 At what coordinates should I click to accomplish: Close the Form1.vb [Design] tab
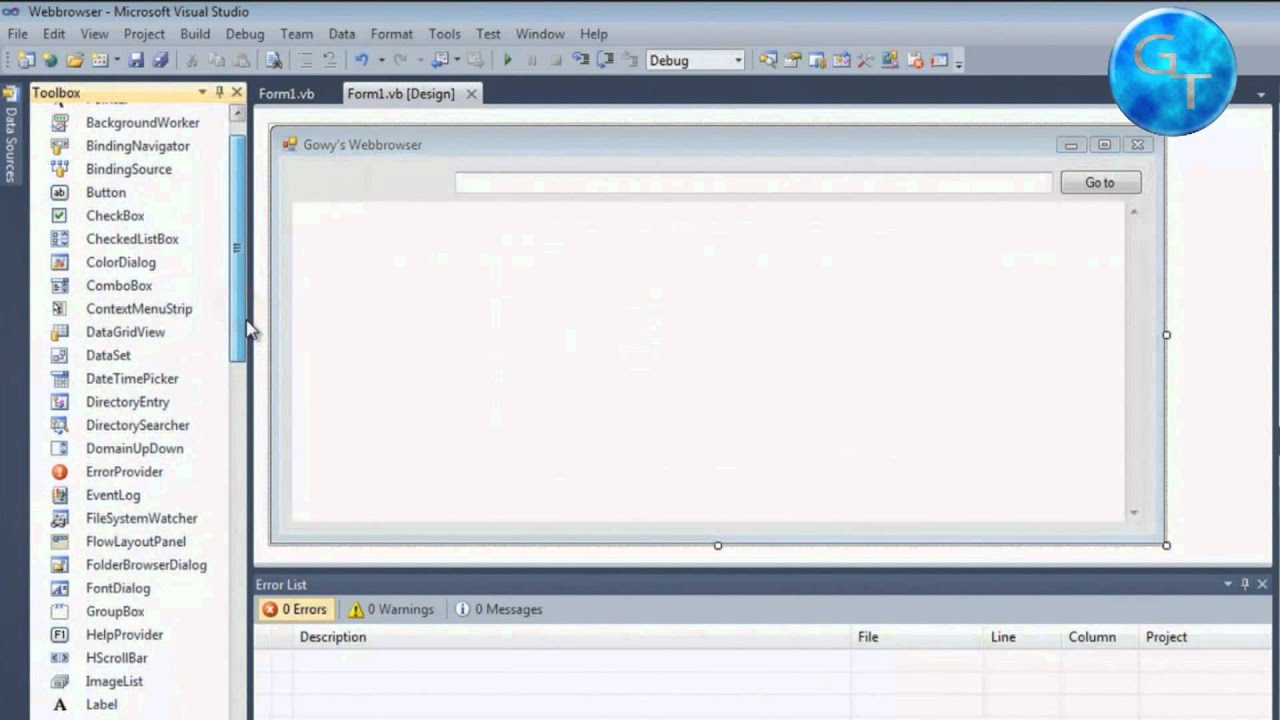click(471, 93)
